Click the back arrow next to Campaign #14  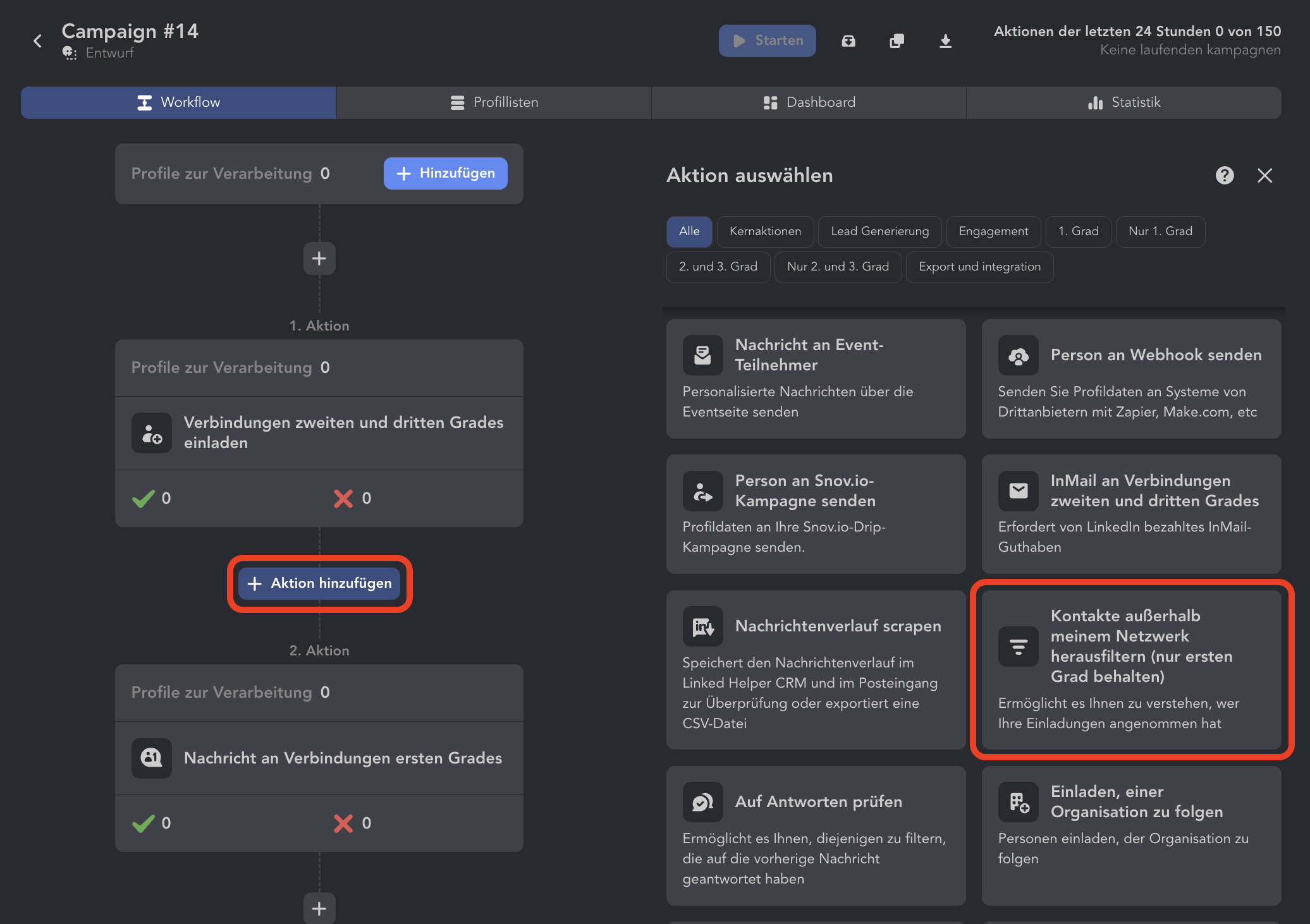click(x=38, y=41)
